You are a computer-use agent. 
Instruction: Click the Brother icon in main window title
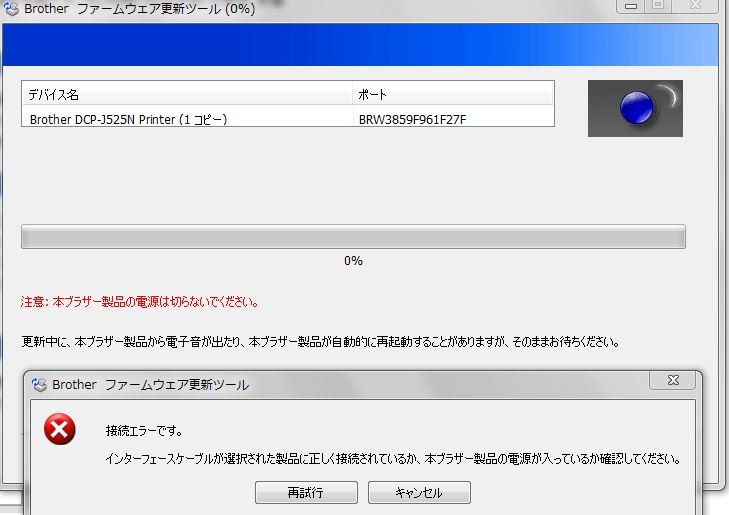coord(10,8)
